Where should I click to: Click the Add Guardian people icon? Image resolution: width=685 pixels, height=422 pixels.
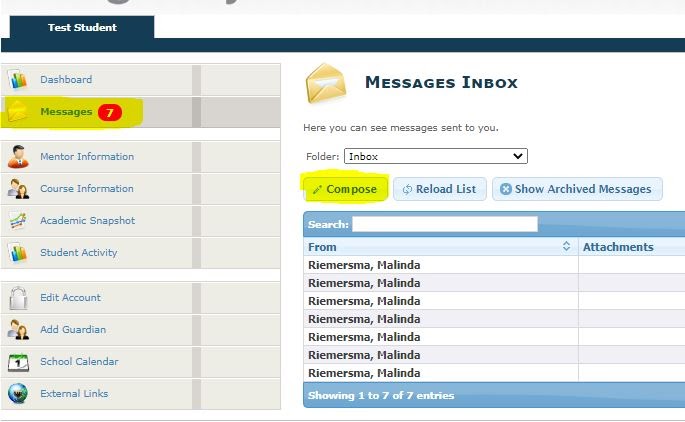[x=18, y=330]
